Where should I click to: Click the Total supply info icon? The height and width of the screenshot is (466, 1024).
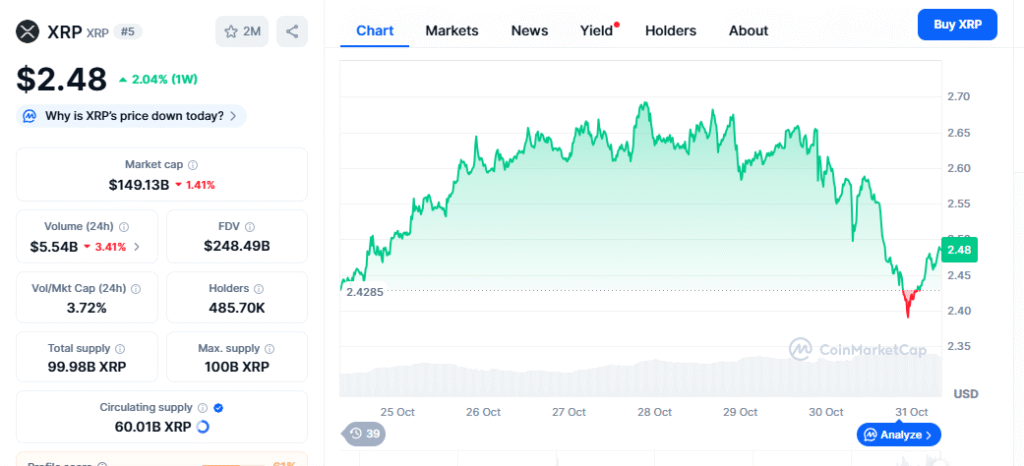[120, 349]
